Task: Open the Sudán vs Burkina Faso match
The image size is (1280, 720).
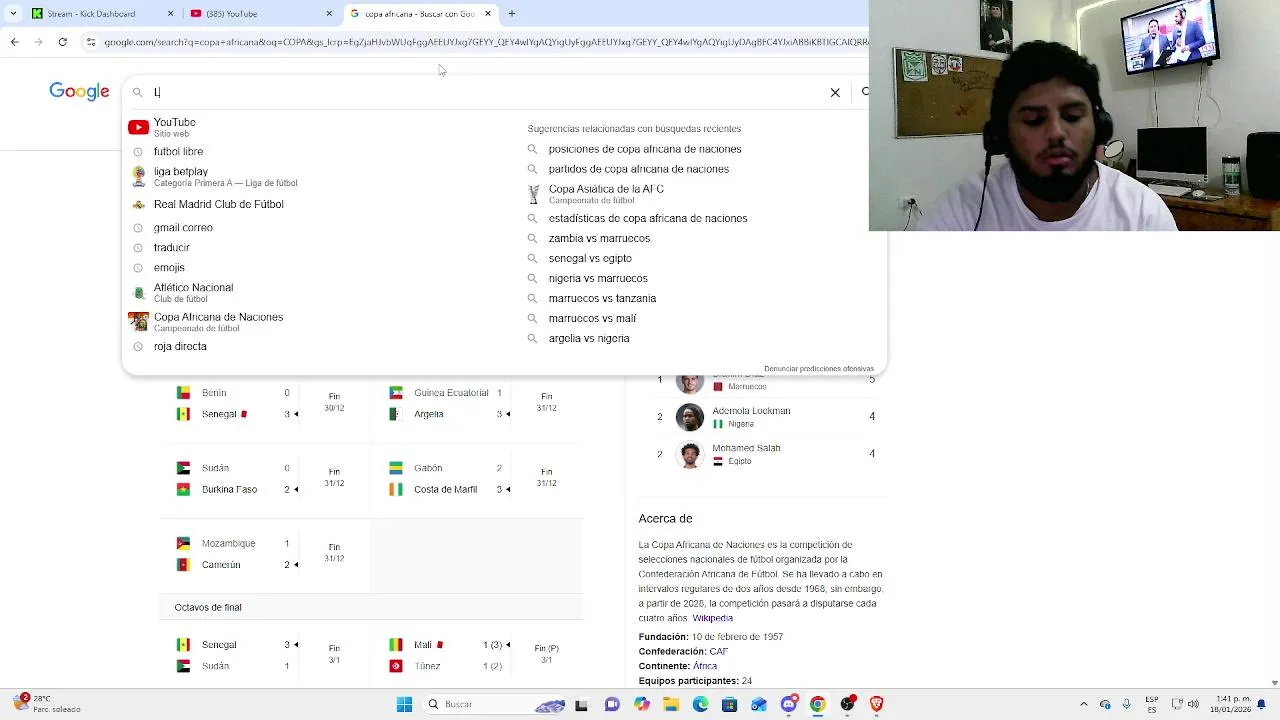Action: tap(264, 478)
